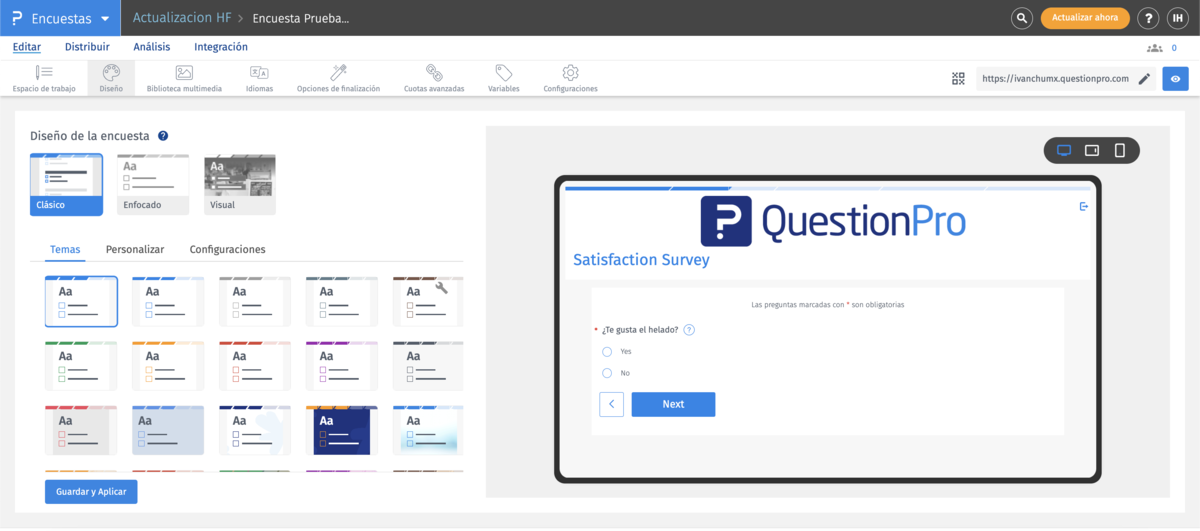Select the theme with solid light-blue background

[168, 431]
